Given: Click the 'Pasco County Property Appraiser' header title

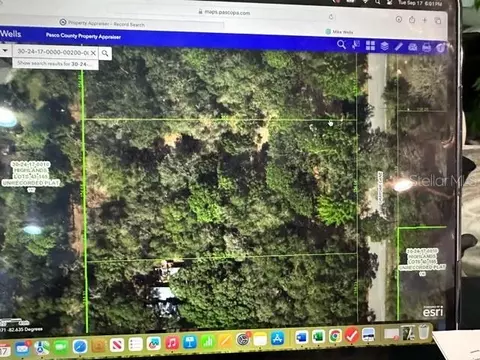Looking at the screenshot, I should click(83, 36).
